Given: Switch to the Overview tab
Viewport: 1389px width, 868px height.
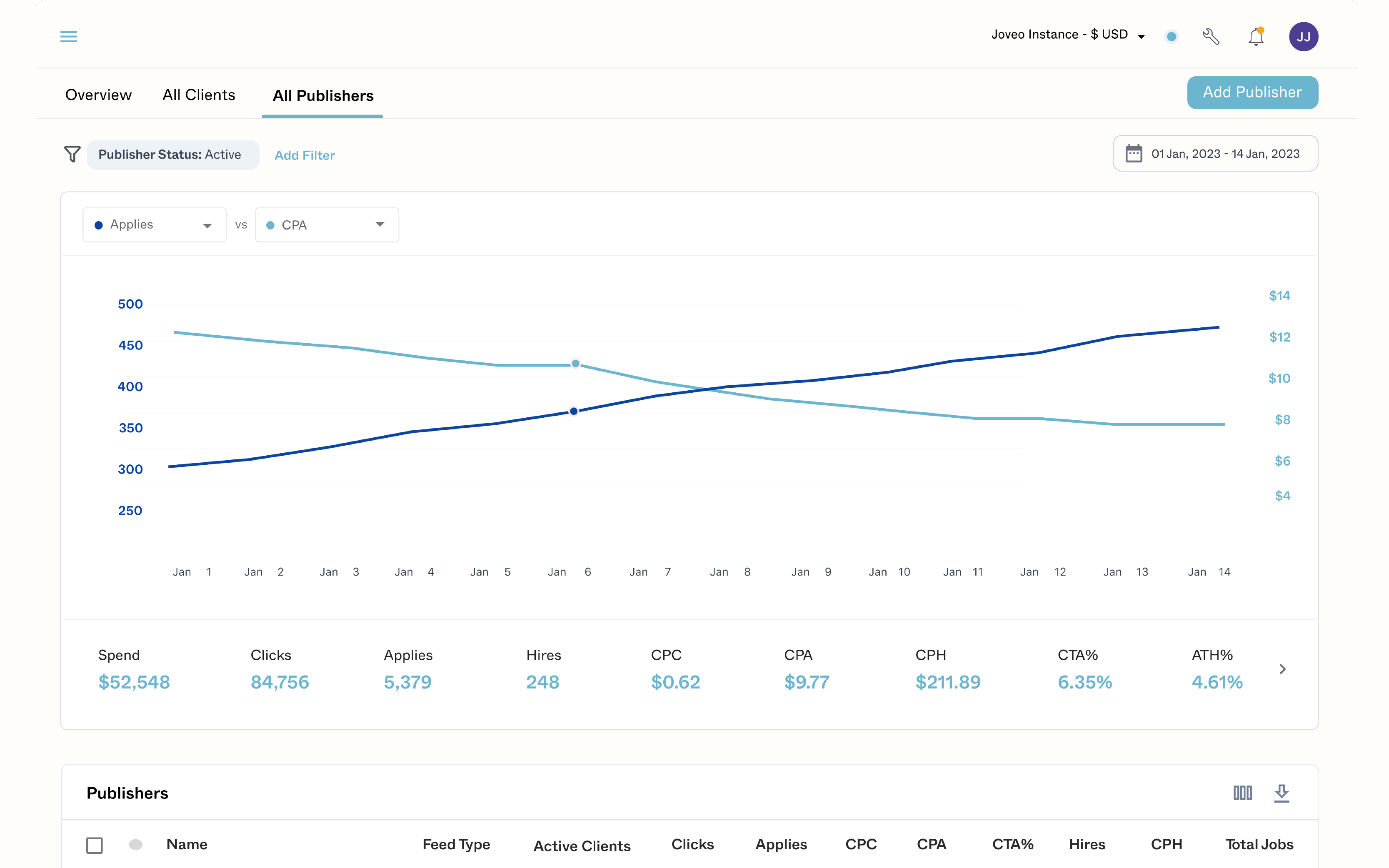Looking at the screenshot, I should pos(98,95).
